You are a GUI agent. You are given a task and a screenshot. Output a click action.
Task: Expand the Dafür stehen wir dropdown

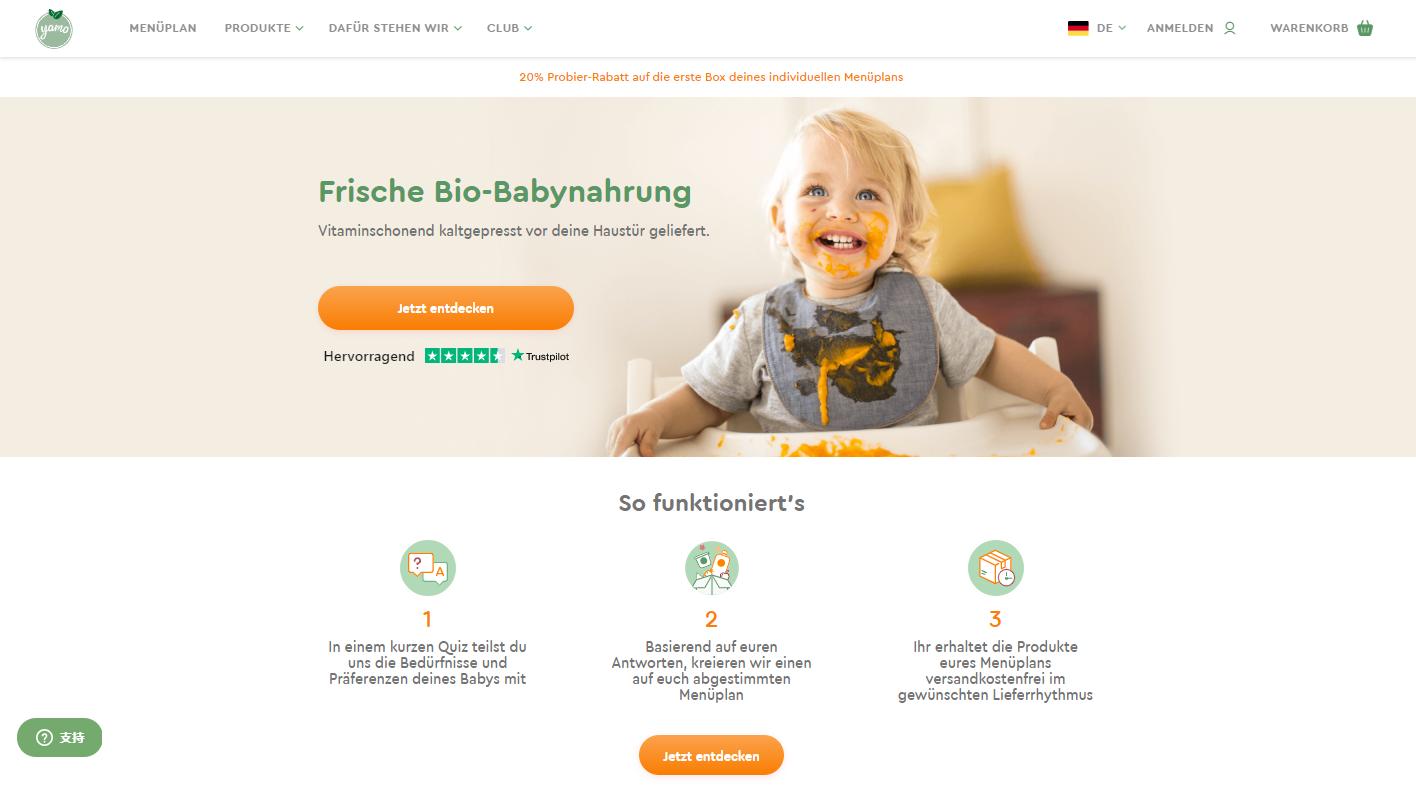pos(395,28)
